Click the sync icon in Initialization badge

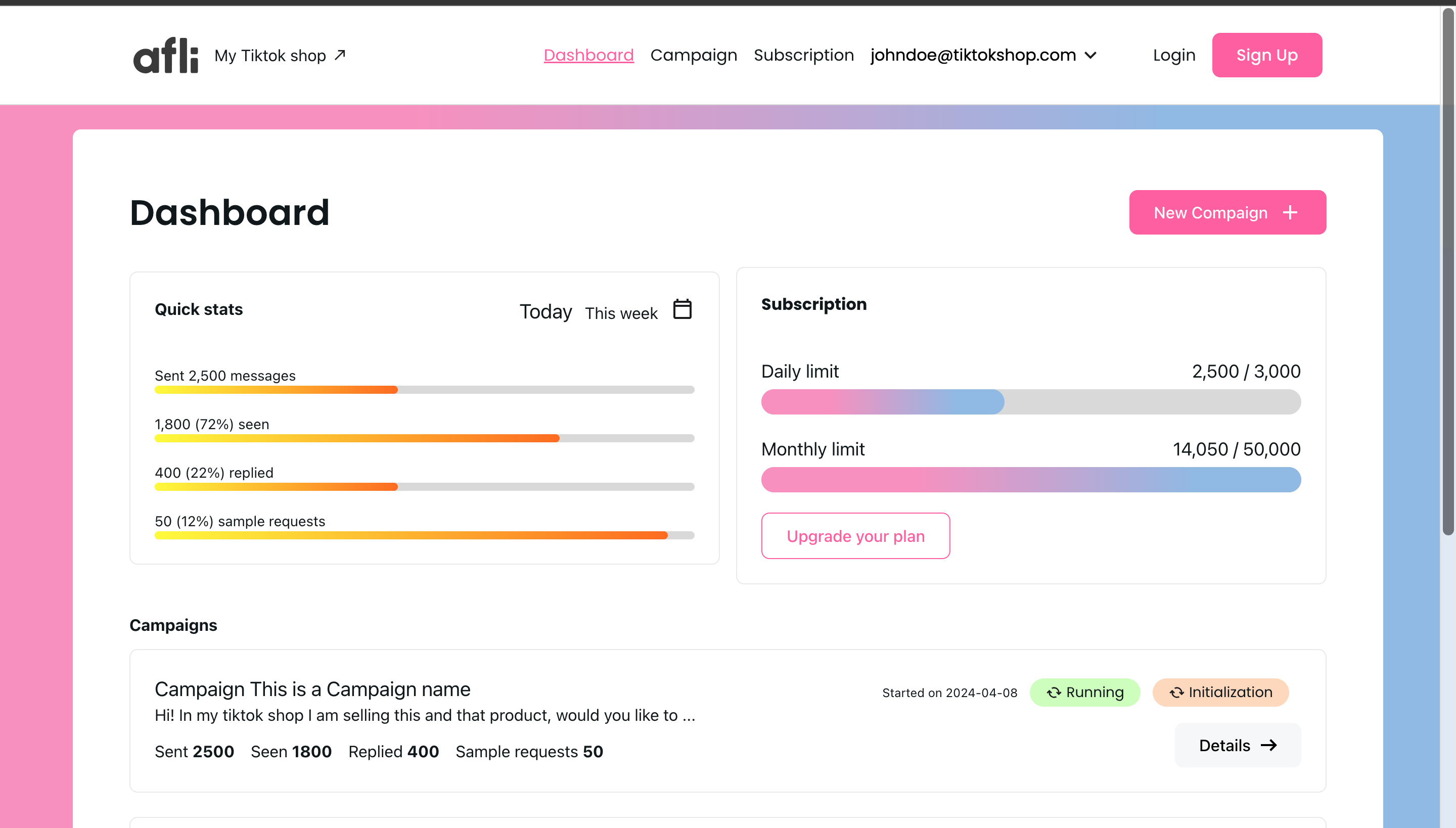1177,692
